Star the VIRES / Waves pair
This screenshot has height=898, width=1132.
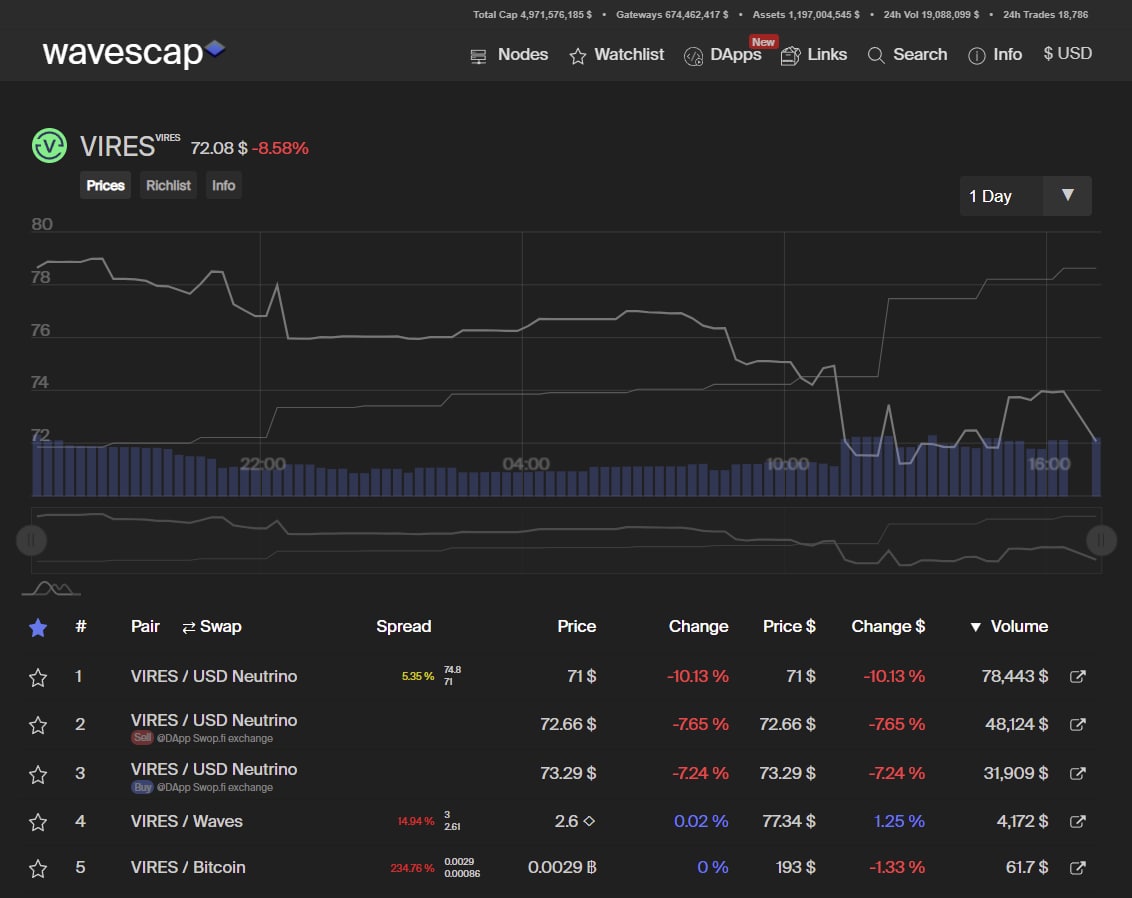coord(38,822)
